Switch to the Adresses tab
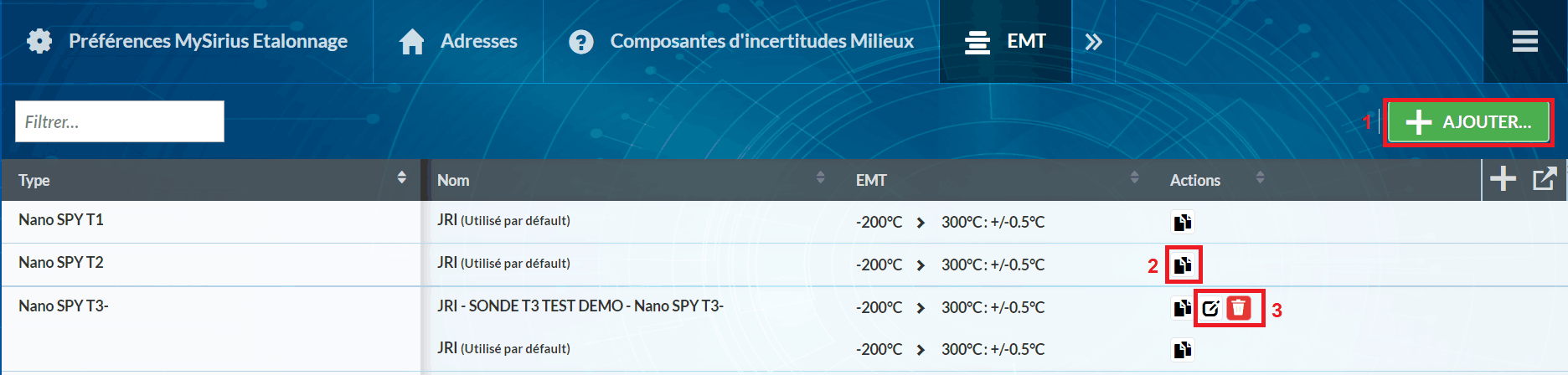Image resolution: width=1568 pixels, height=375 pixels. 458,41
